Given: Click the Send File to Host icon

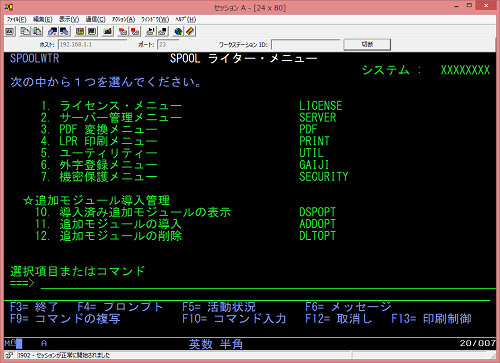Looking at the screenshot, I should (x=52, y=31).
